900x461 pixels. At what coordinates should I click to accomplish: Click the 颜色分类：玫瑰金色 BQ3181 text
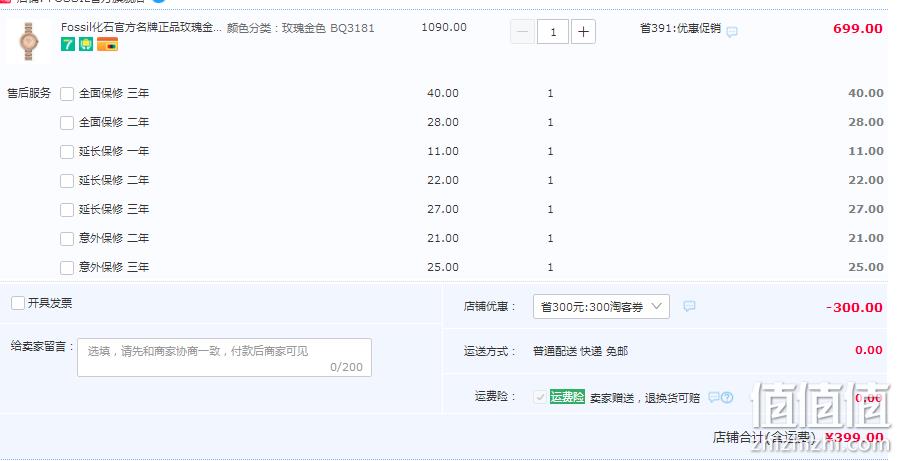(300, 28)
